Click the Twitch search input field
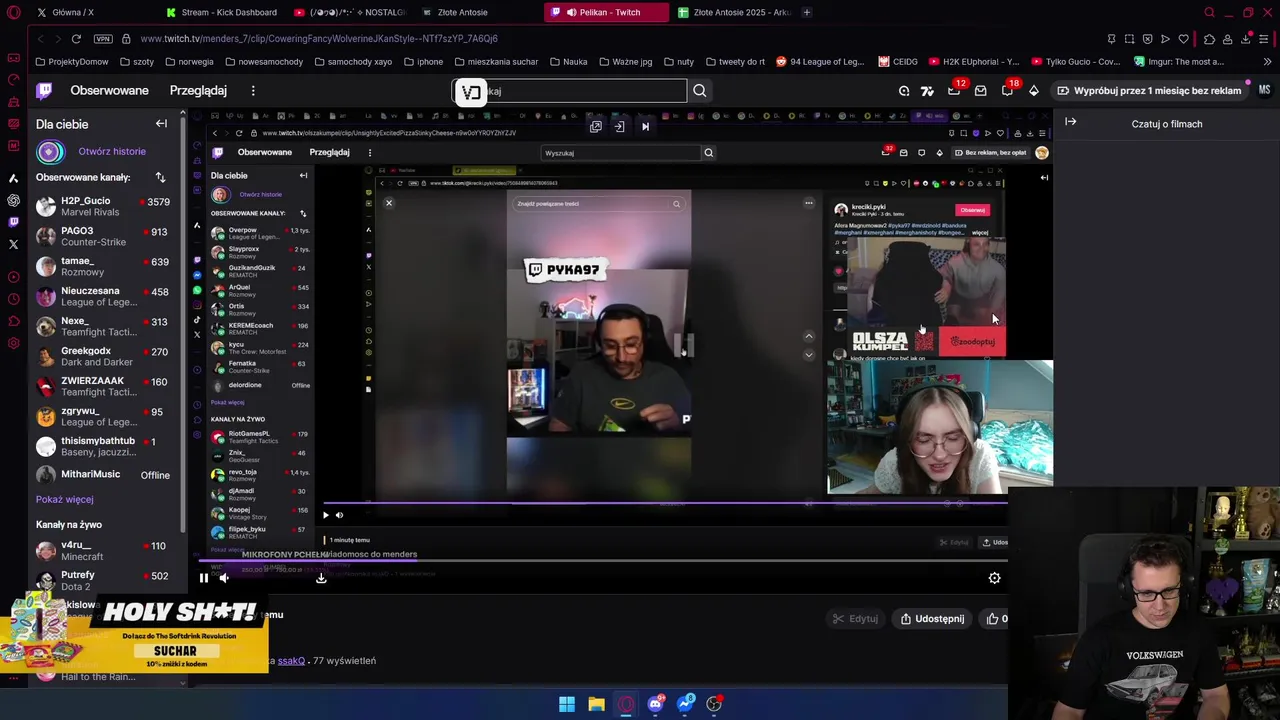Screen dimensions: 1280x720 tap(570, 91)
